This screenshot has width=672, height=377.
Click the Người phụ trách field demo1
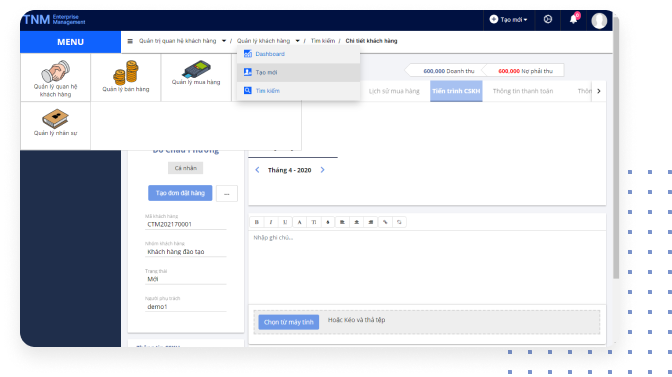tap(186, 306)
